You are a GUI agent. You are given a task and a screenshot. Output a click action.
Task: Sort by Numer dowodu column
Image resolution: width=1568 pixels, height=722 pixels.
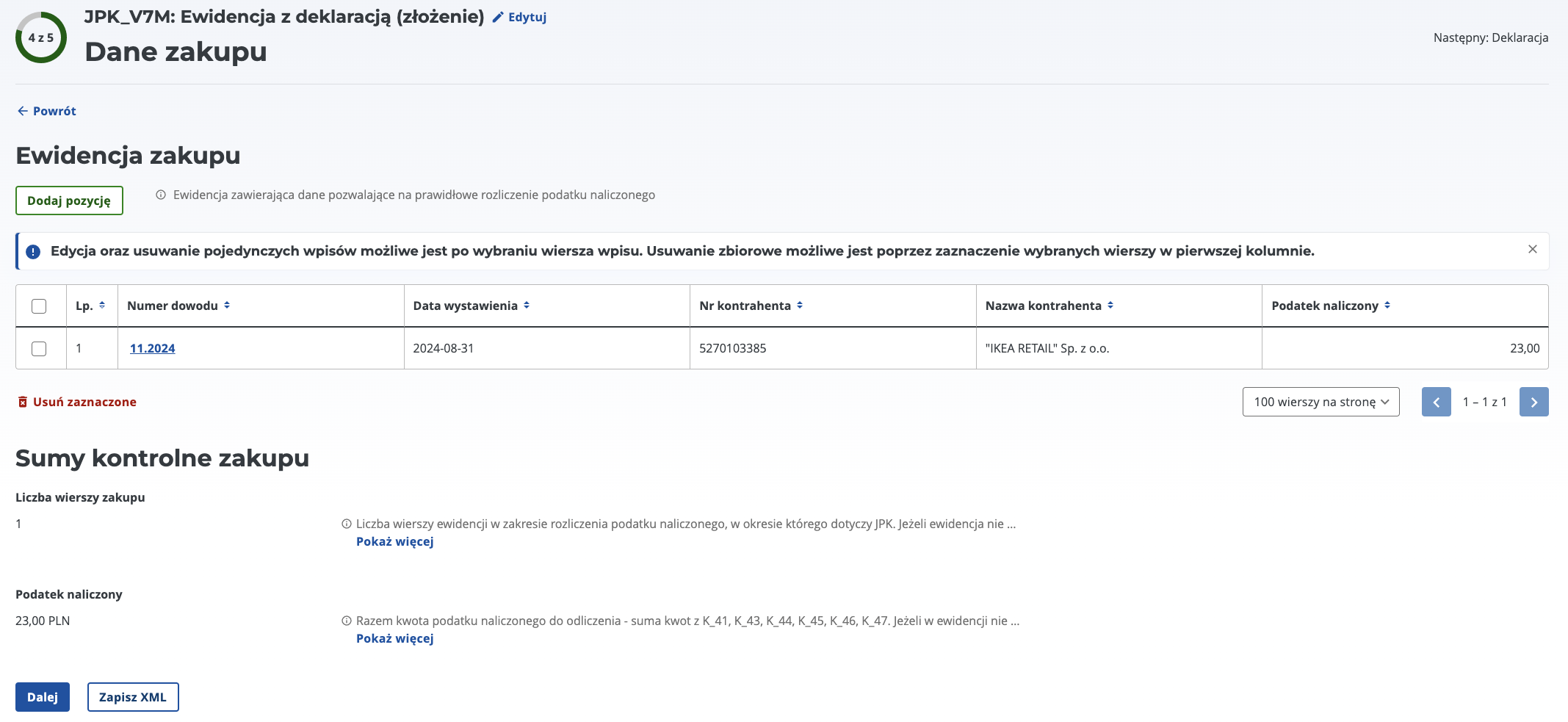227,306
